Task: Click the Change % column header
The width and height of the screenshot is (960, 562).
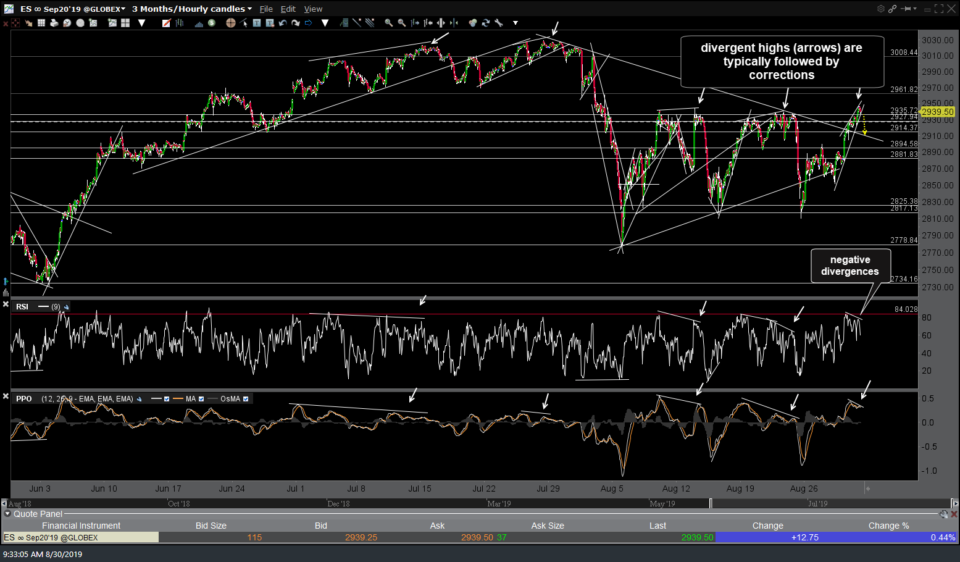Action: [888, 525]
